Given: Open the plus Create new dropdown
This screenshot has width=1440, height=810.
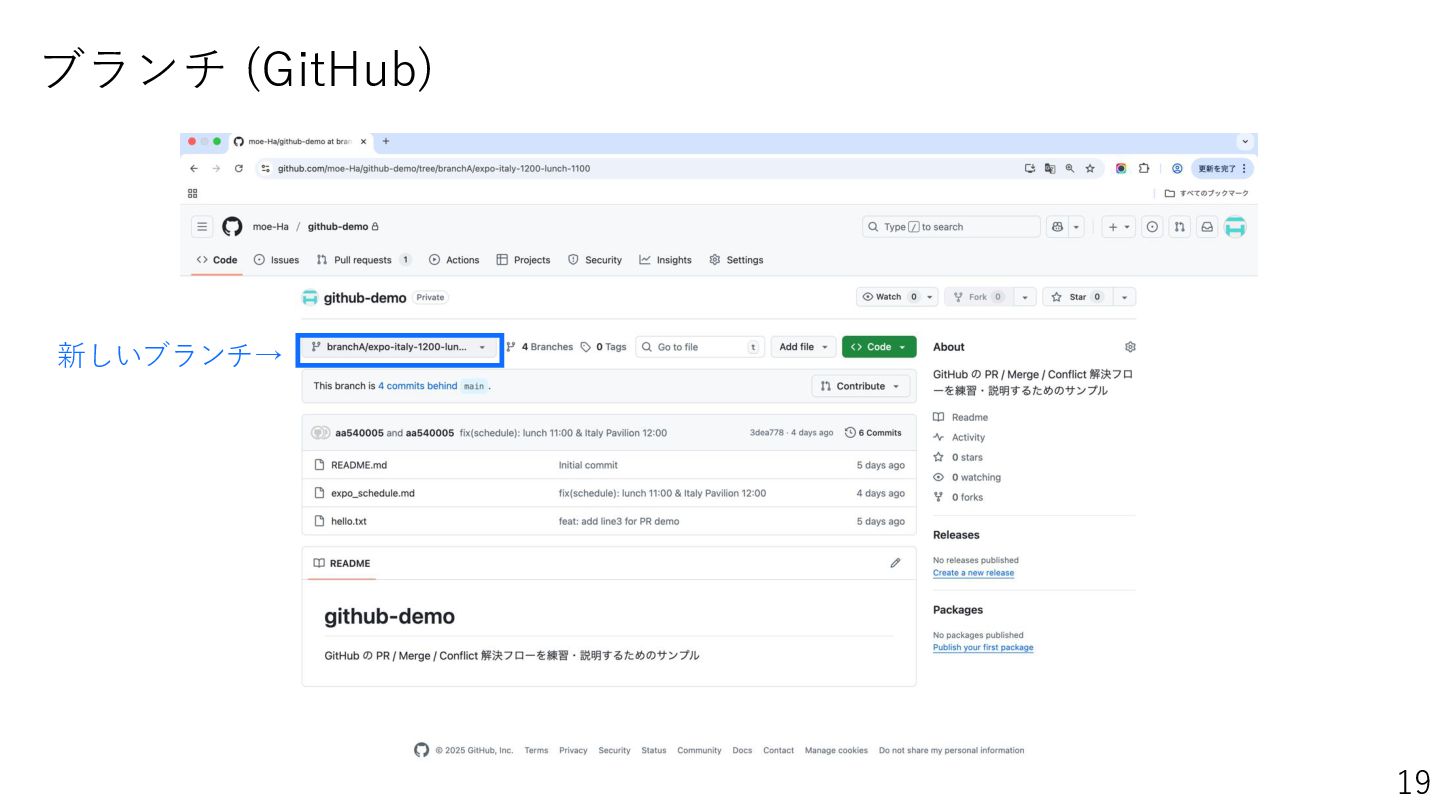Looking at the screenshot, I should (1119, 227).
